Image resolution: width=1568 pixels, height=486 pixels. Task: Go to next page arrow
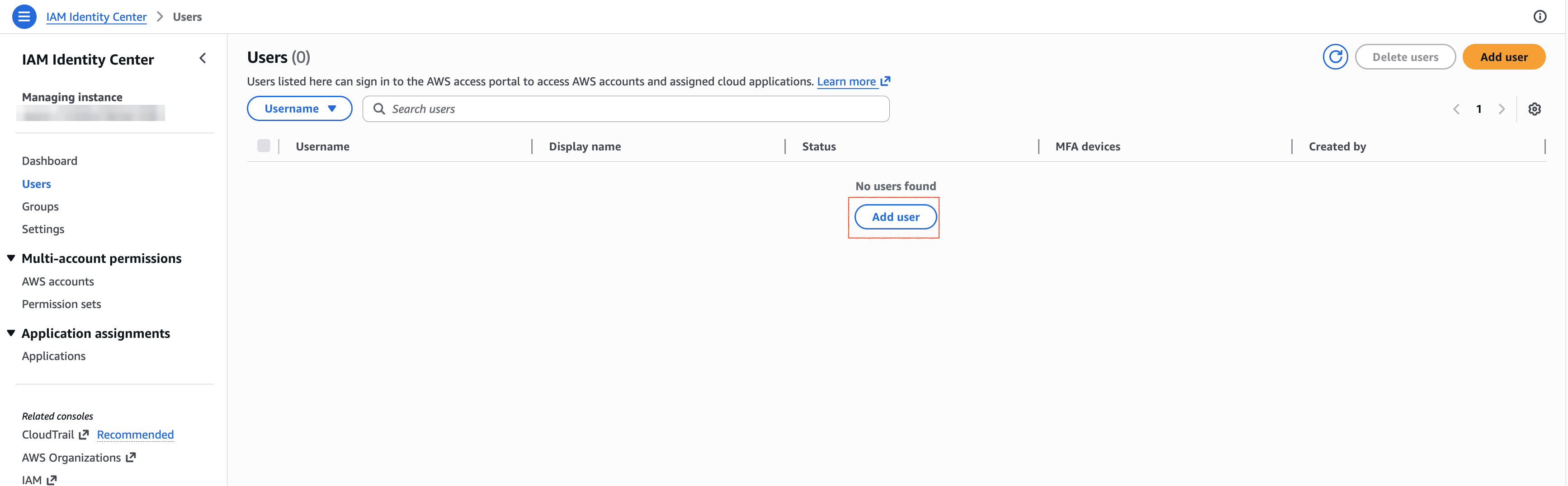click(x=1502, y=109)
